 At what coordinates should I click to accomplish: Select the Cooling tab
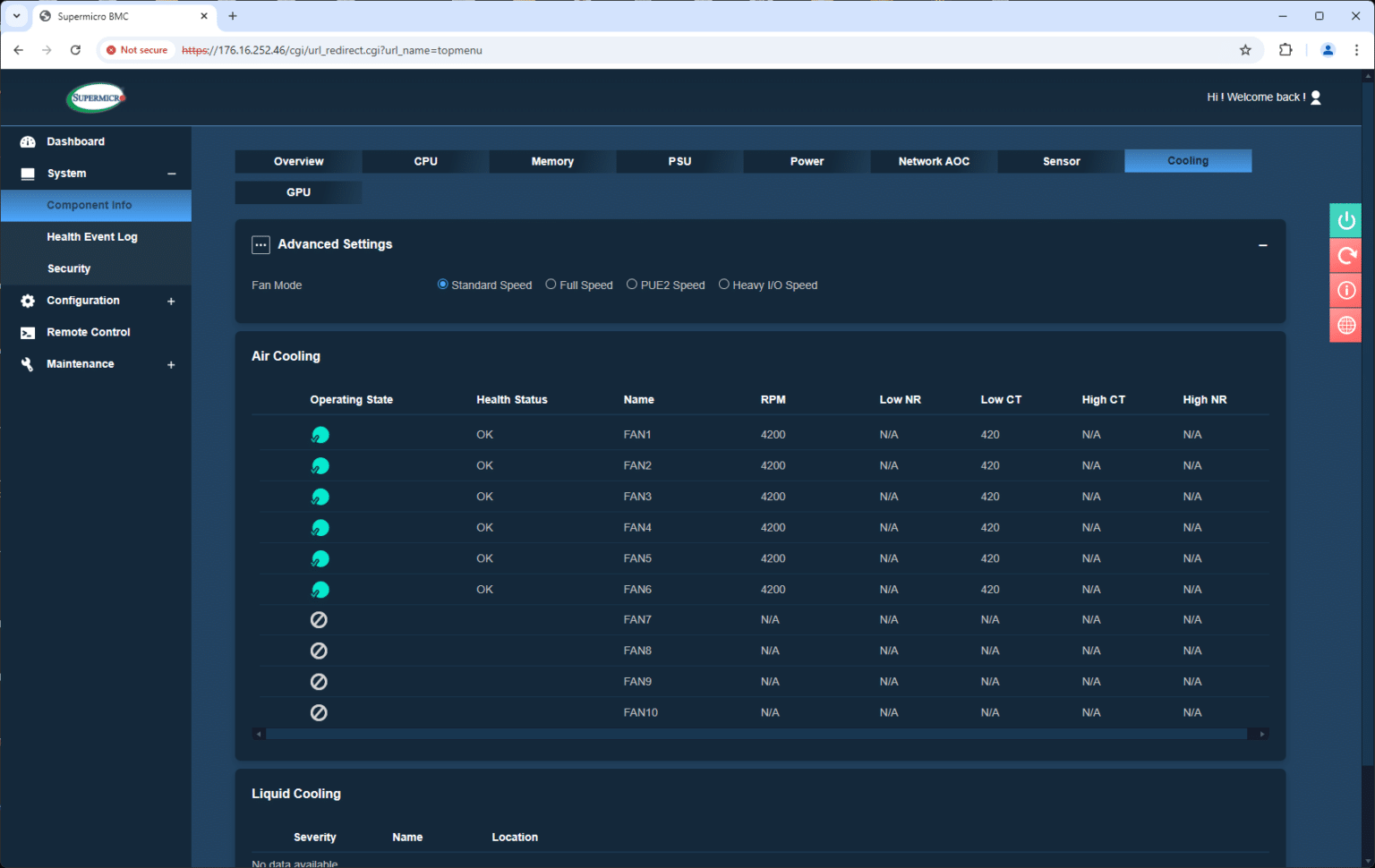[x=1188, y=161]
